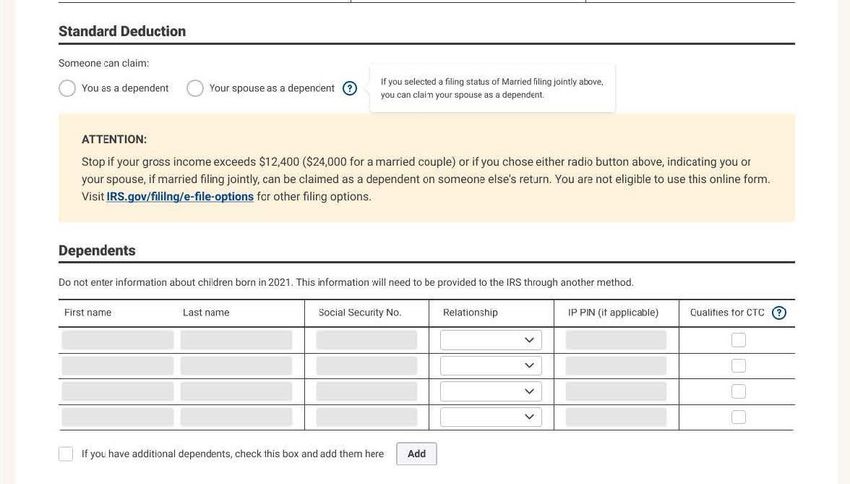The image size is (850, 484).
Task: Click first name field in second dependent row
Action: pos(118,366)
